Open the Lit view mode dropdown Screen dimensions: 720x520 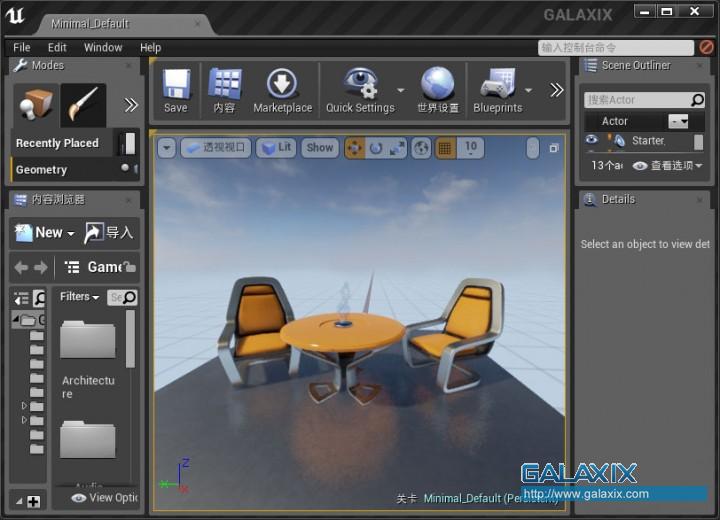click(x=276, y=148)
